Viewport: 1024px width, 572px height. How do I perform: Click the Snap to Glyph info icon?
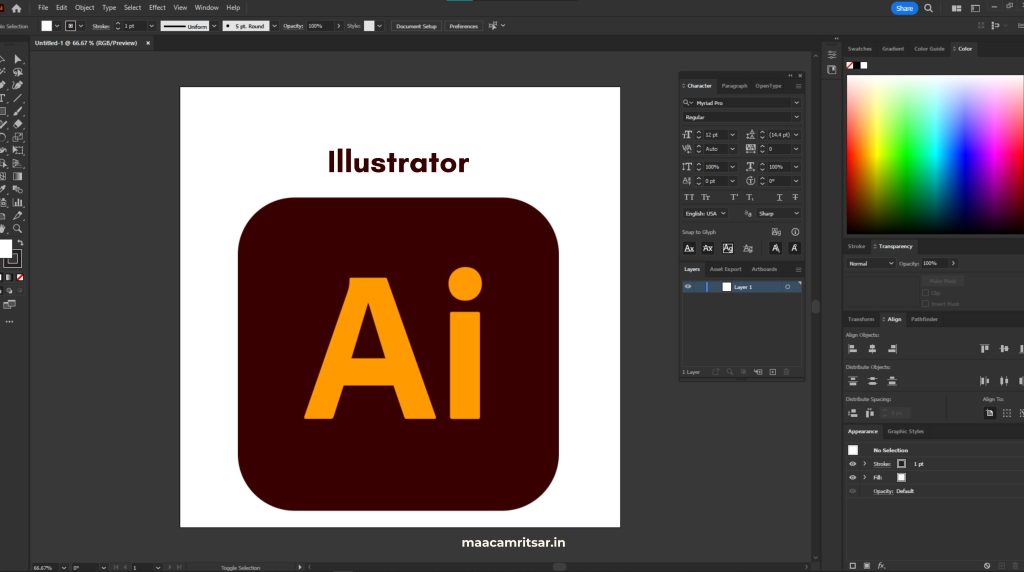coord(795,232)
